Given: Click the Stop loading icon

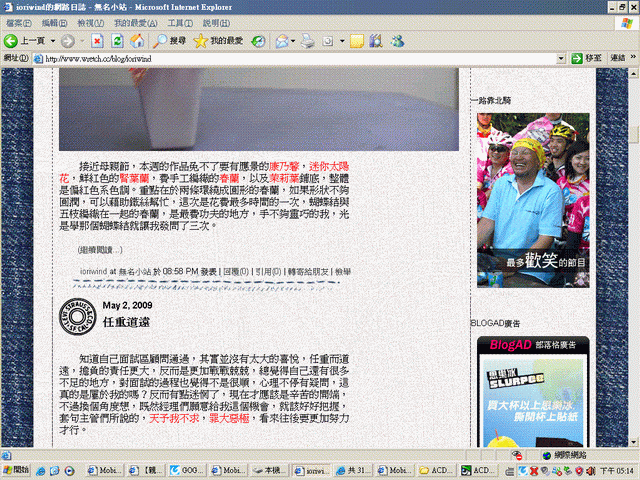Looking at the screenshot, I should [x=97, y=41].
